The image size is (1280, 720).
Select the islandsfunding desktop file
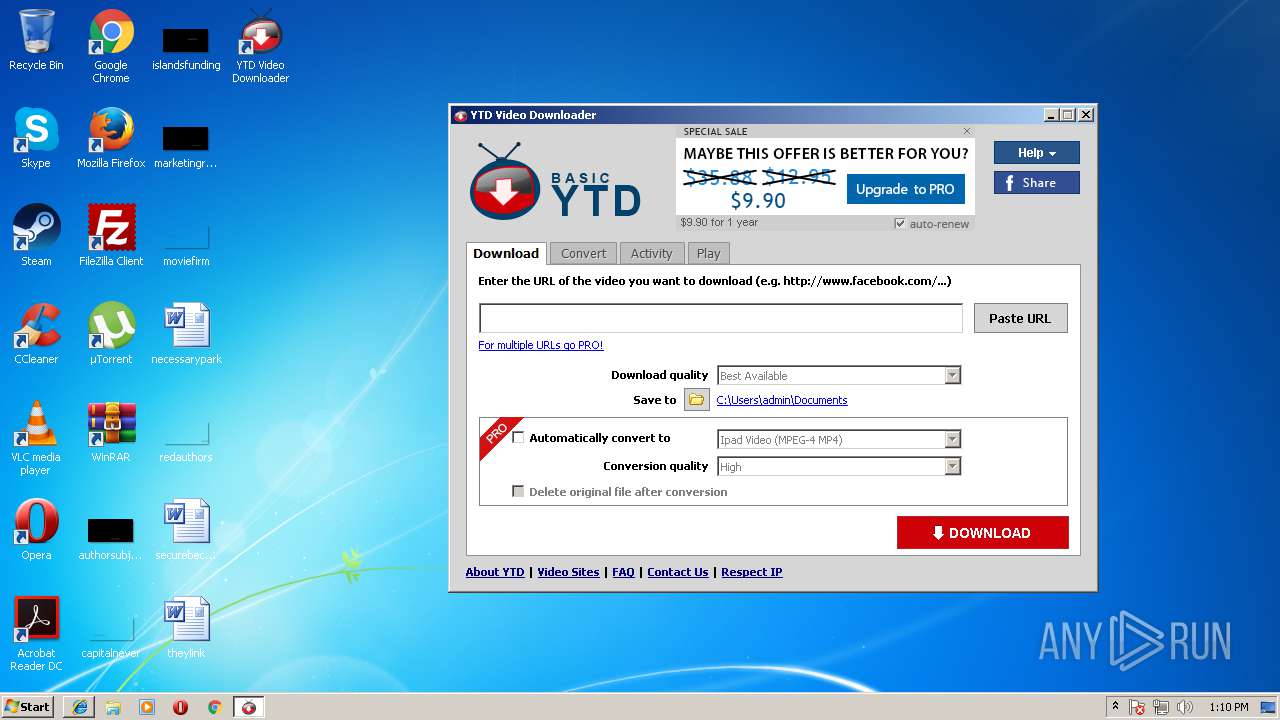point(186,48)
